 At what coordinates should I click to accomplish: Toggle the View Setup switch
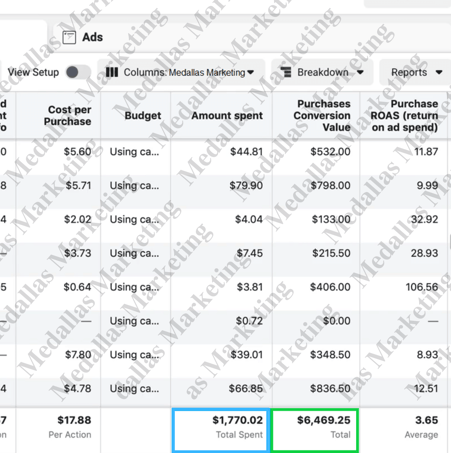tap(78, 72)
